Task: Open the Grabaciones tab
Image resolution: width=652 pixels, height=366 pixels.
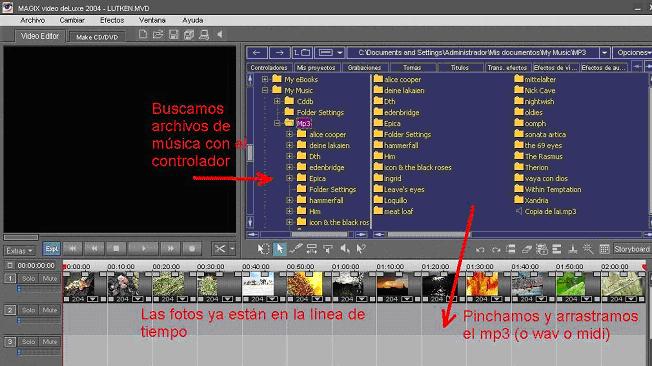Action: coord(364,67)
